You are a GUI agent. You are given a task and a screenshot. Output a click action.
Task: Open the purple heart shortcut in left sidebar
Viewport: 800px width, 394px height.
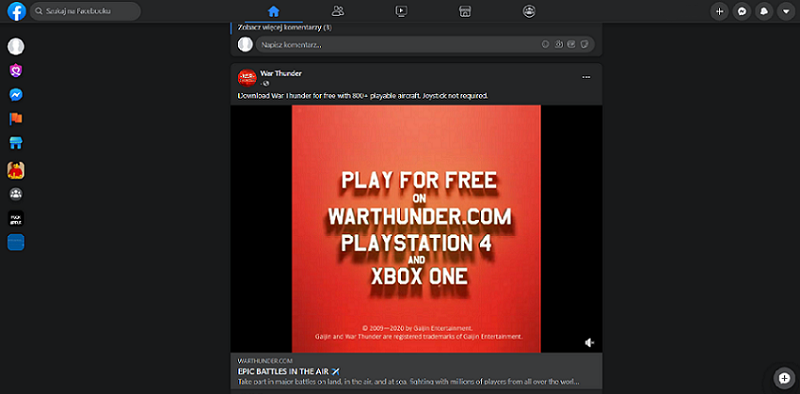(x=16, y=70)
